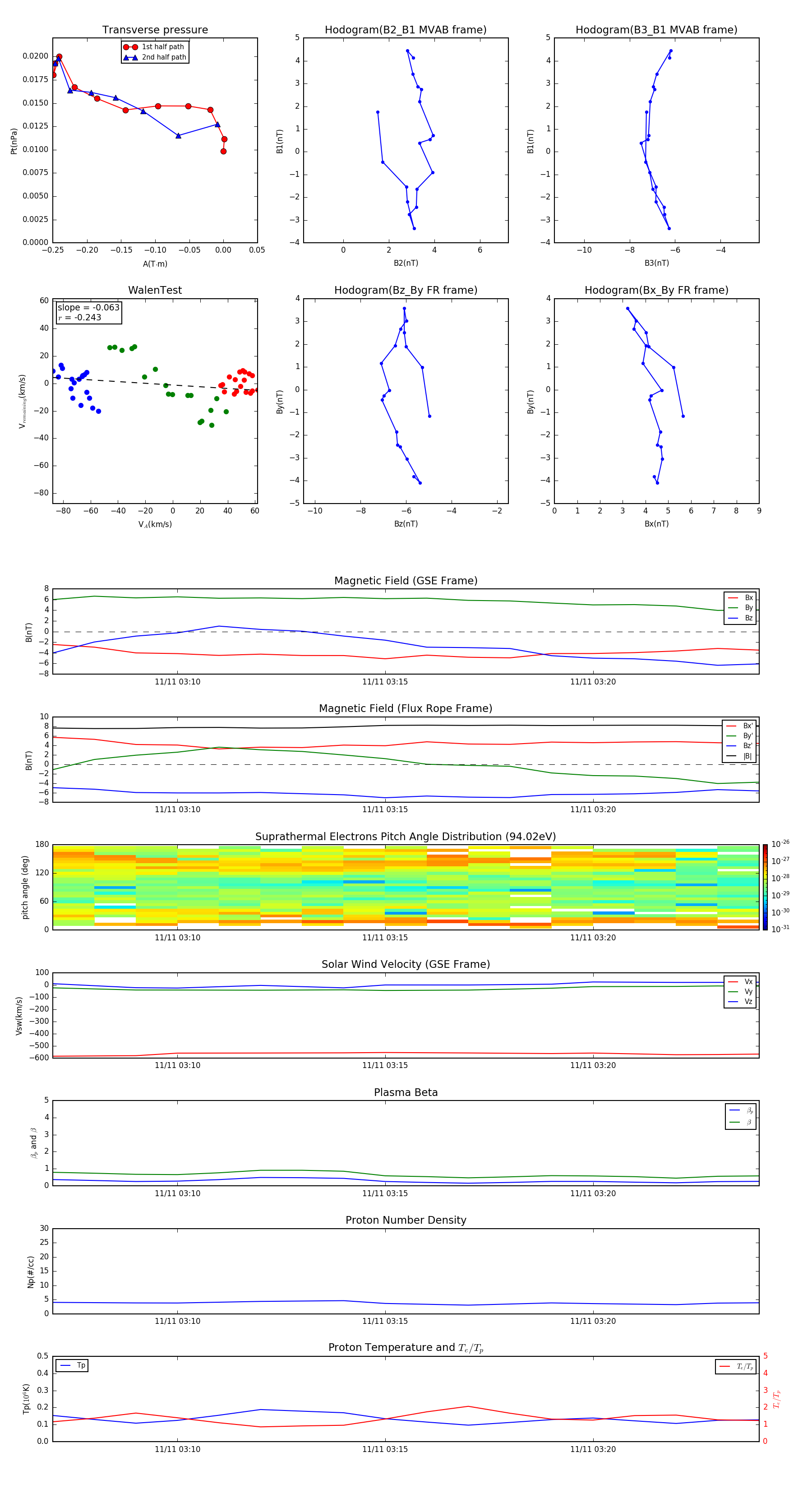
Task: Click the 'Magnetic Field (Flux Rope Frame)' title
Action: (x=406, y=709)
